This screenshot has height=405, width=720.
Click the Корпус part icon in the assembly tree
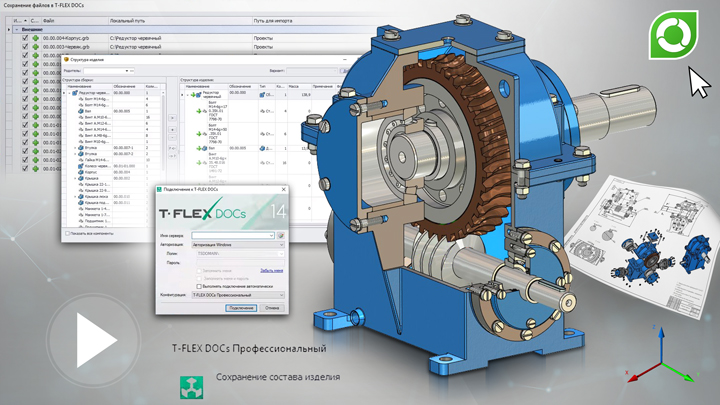(x=80, y=172)
